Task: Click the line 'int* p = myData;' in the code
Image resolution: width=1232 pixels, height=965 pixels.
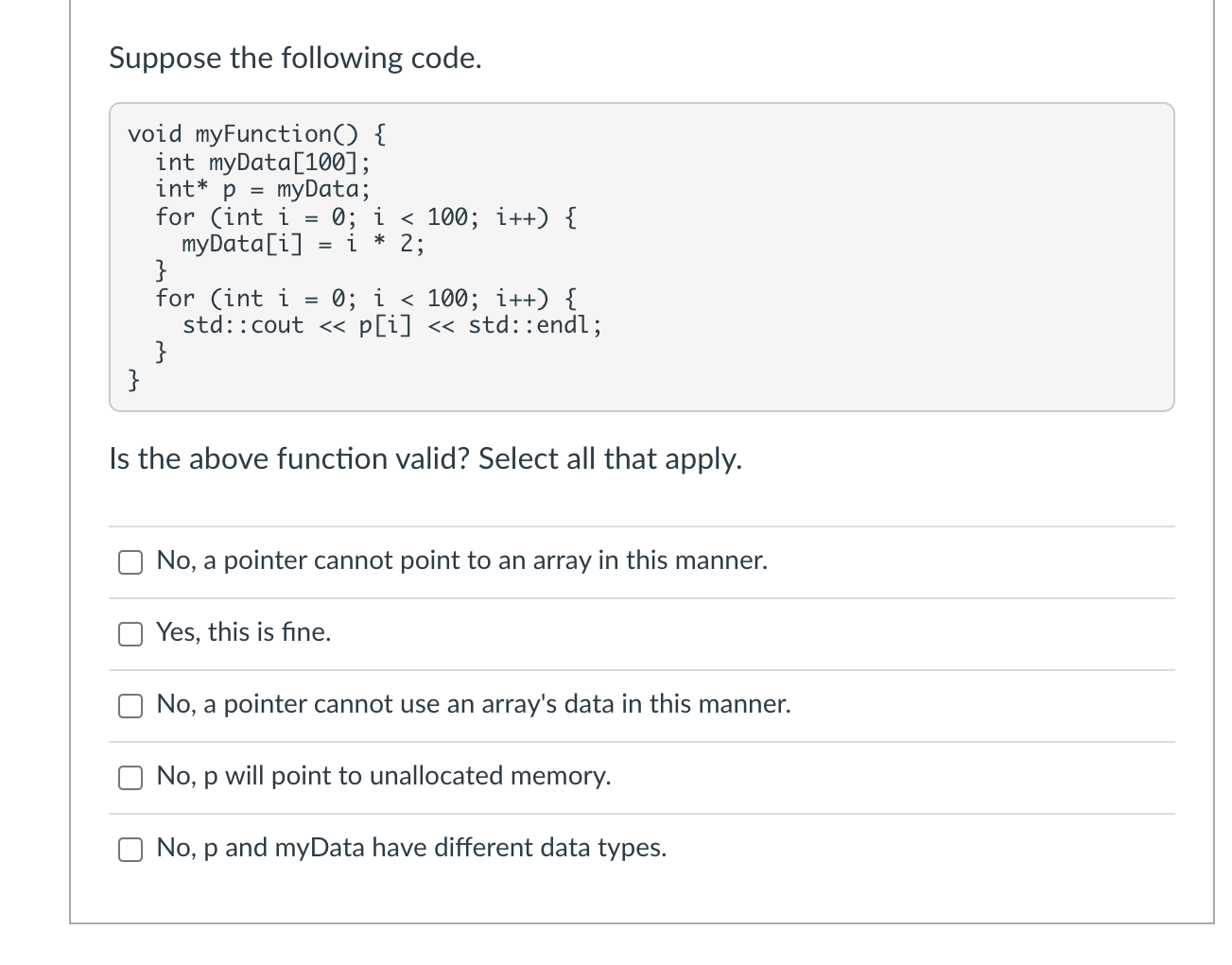Action: click(x=262, y=189)
